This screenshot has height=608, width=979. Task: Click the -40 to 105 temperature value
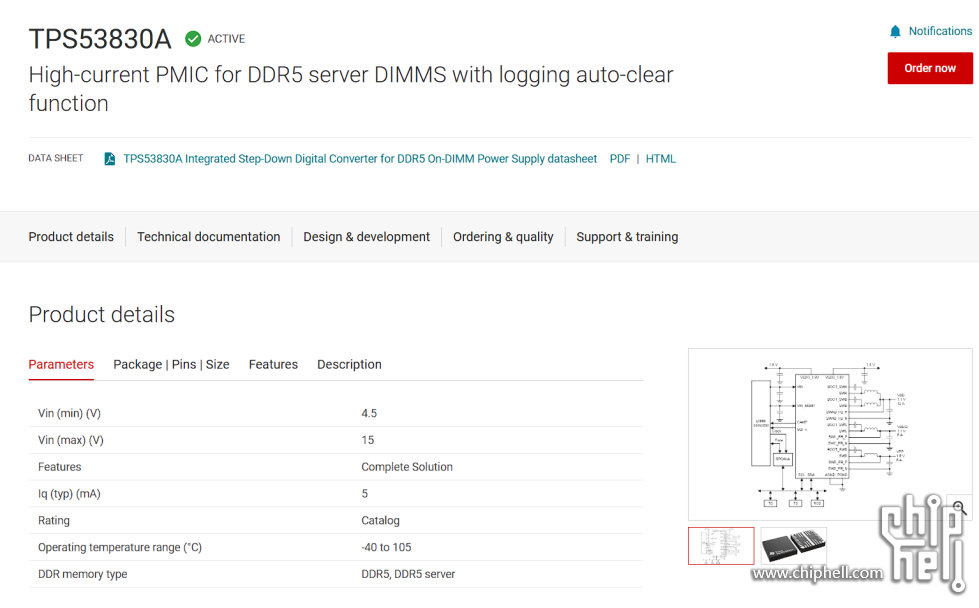386,547
